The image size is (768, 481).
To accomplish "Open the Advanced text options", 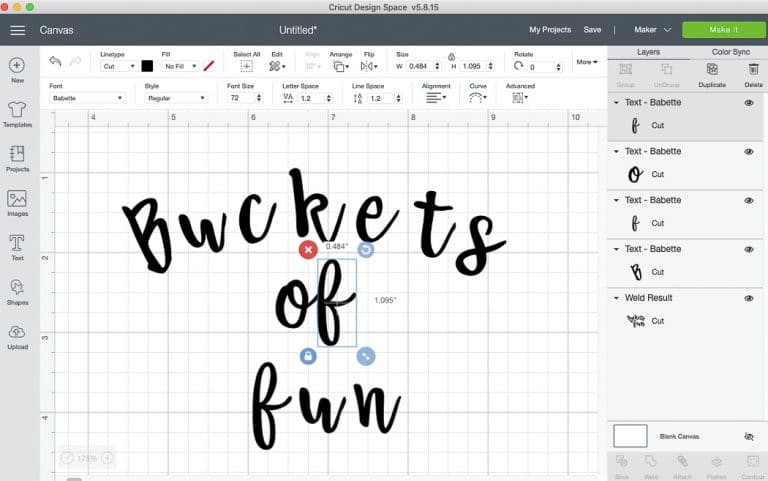I will 520,98.
